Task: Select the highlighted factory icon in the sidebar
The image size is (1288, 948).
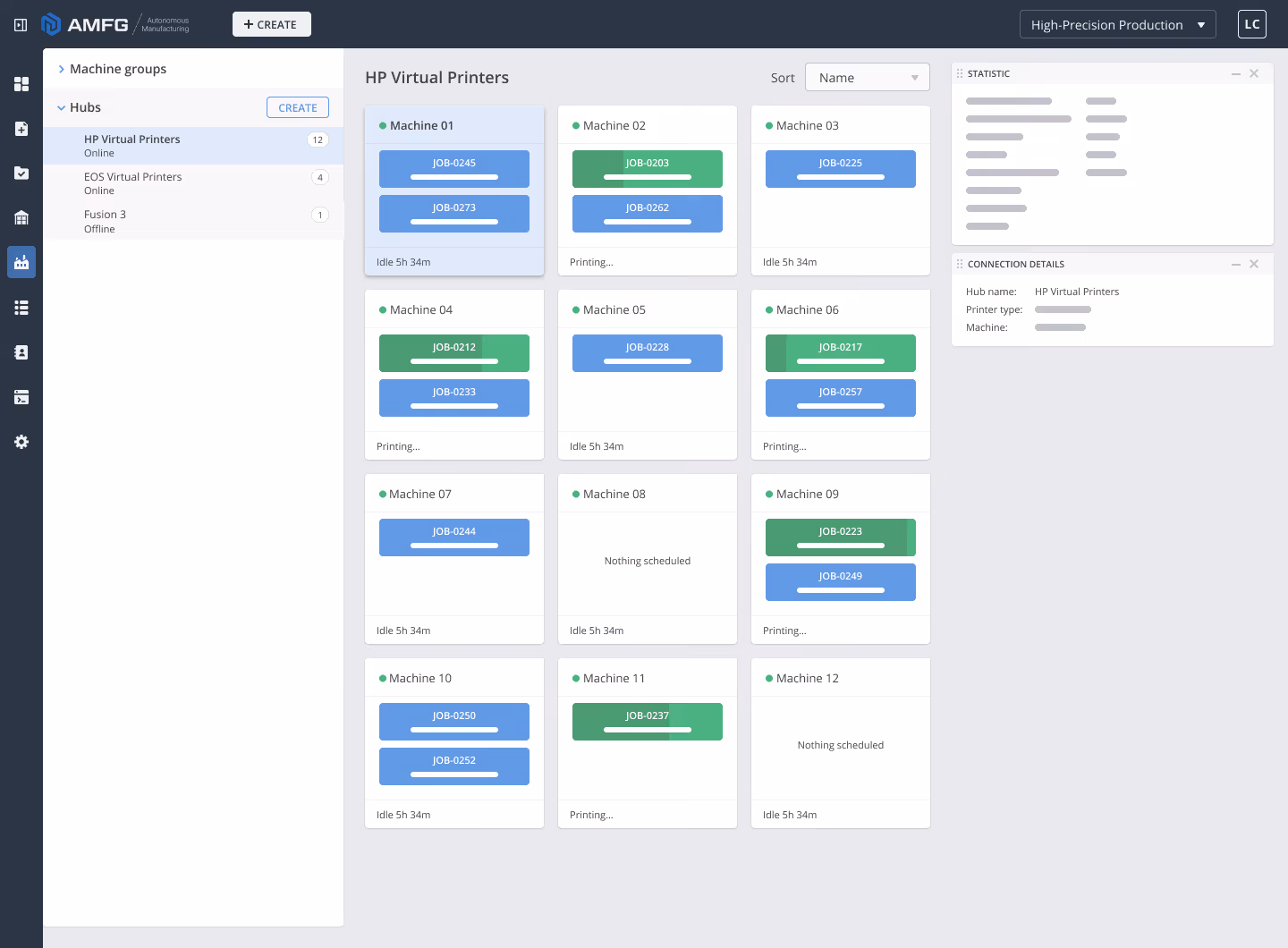Action: pos(21,262)
